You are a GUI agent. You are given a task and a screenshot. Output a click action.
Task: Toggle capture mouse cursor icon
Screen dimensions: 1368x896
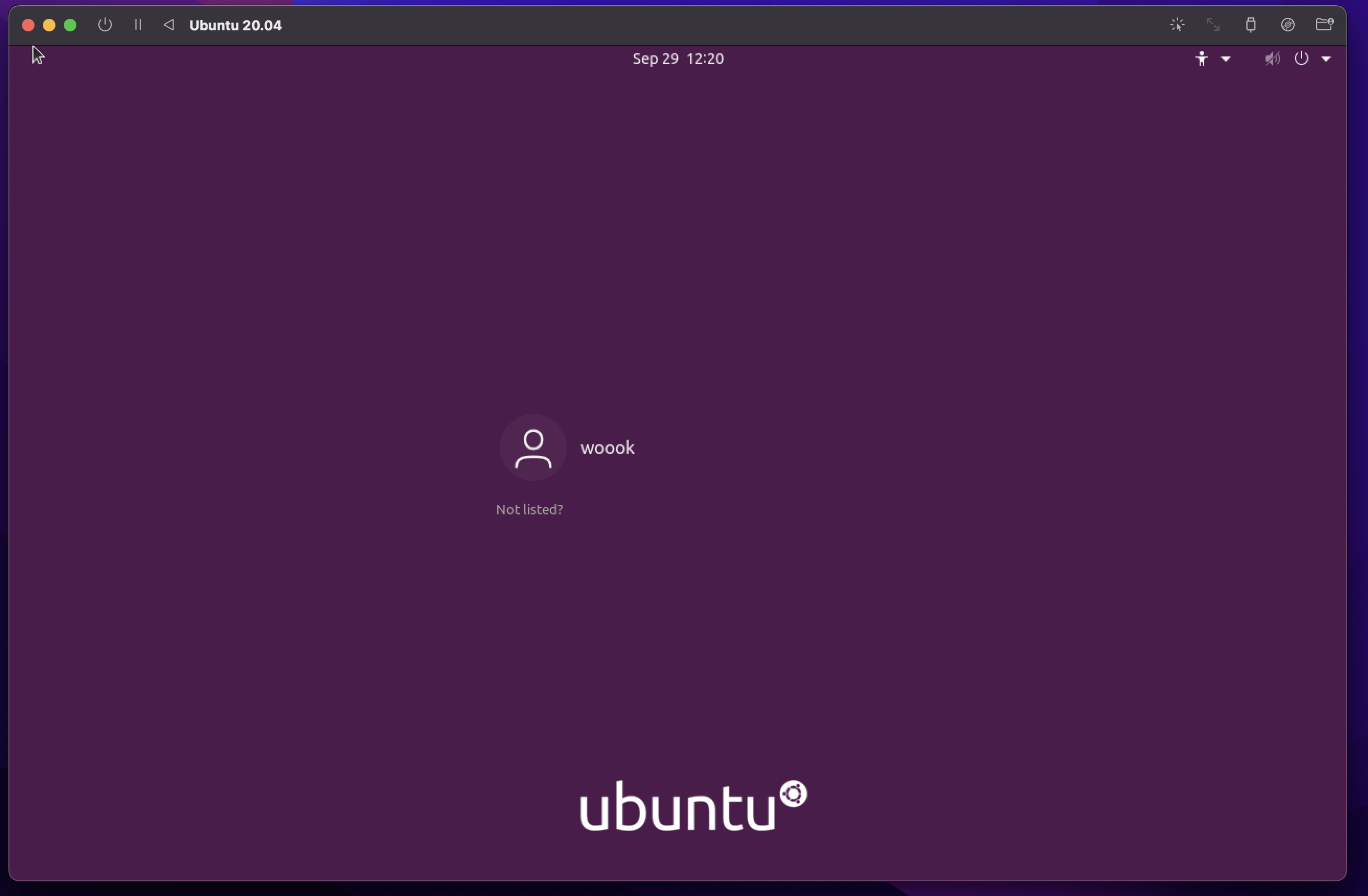[1177, 25]
